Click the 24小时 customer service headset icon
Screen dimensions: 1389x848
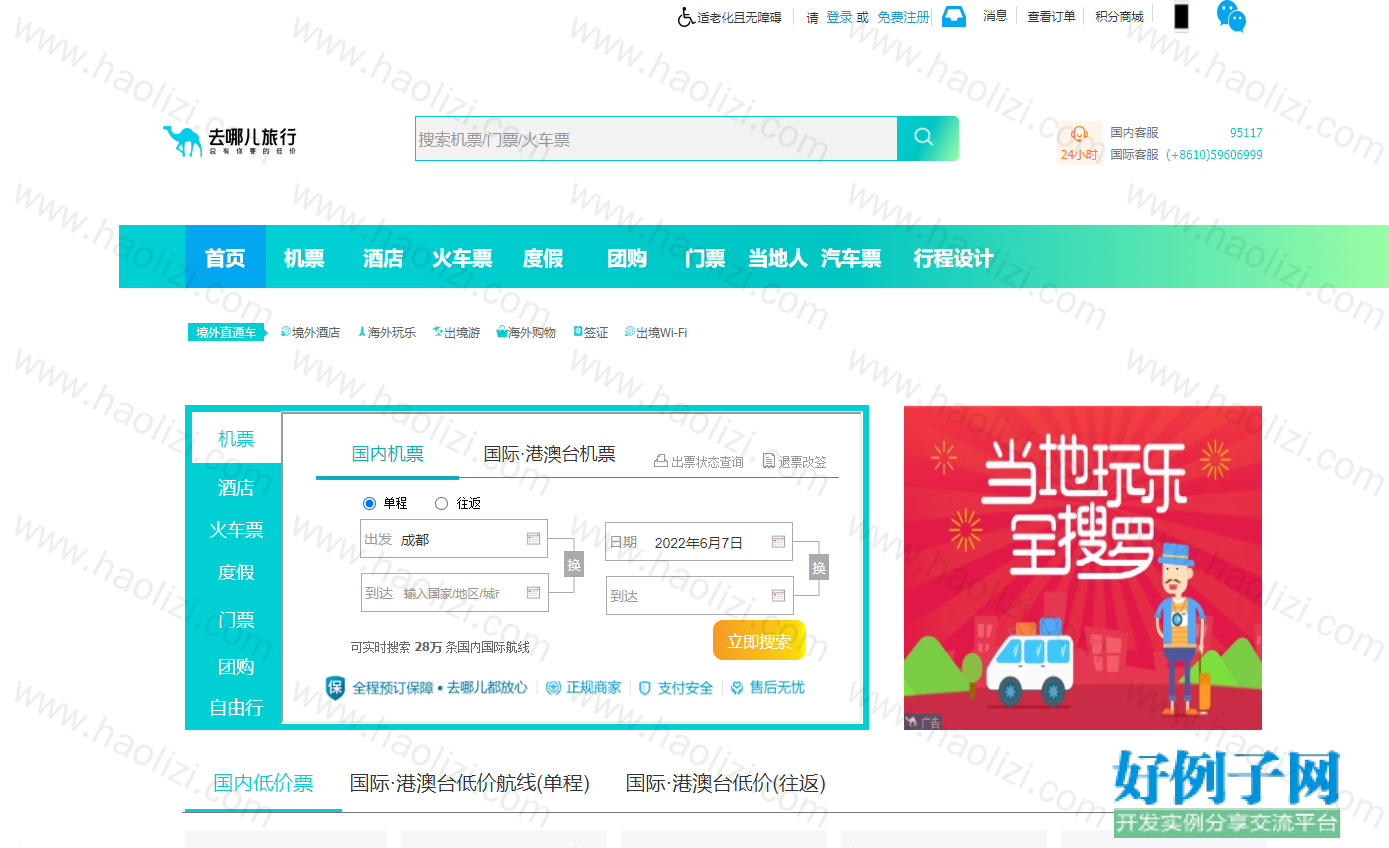[1079, 143]
